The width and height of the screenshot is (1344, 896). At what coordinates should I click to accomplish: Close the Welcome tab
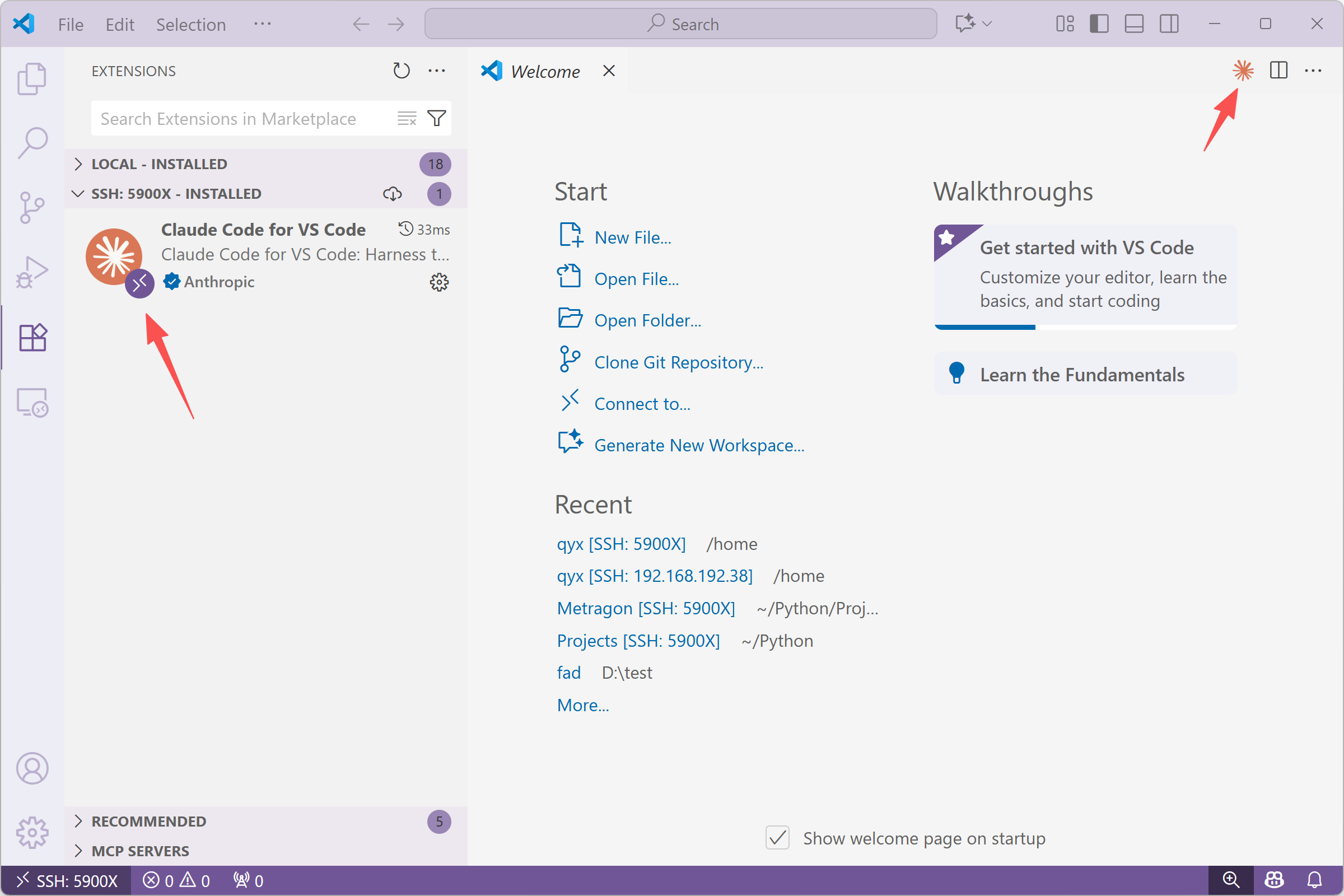coord(609,71)
